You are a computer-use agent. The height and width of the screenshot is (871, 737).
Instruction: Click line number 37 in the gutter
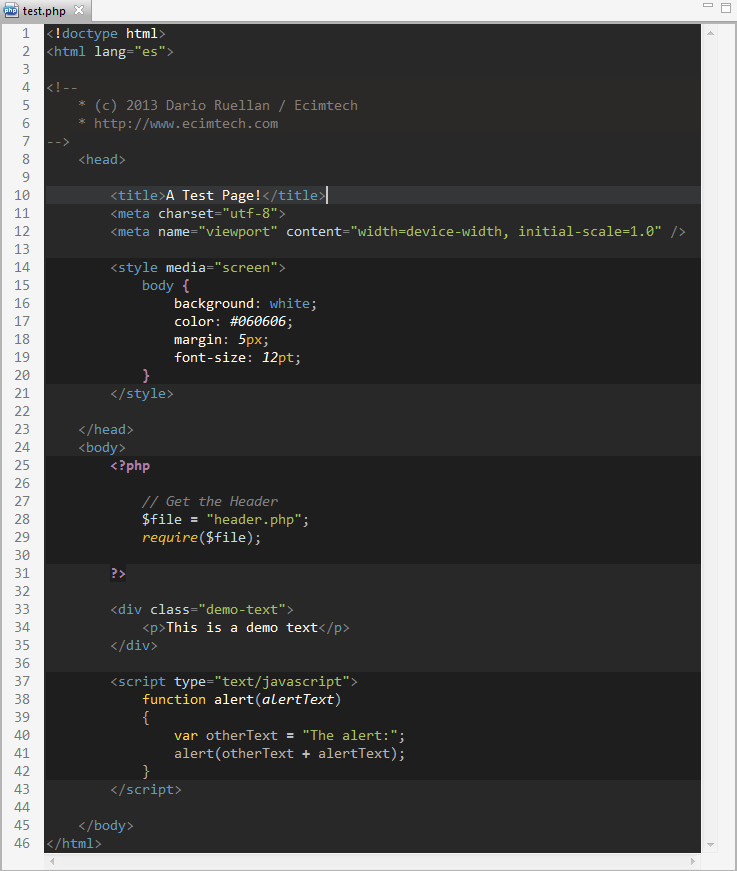point(22,682)
